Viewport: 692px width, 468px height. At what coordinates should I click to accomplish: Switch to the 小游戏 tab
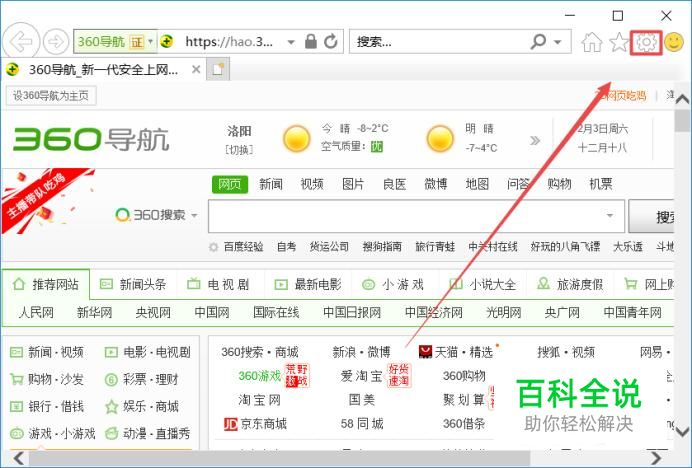(392, 284)
